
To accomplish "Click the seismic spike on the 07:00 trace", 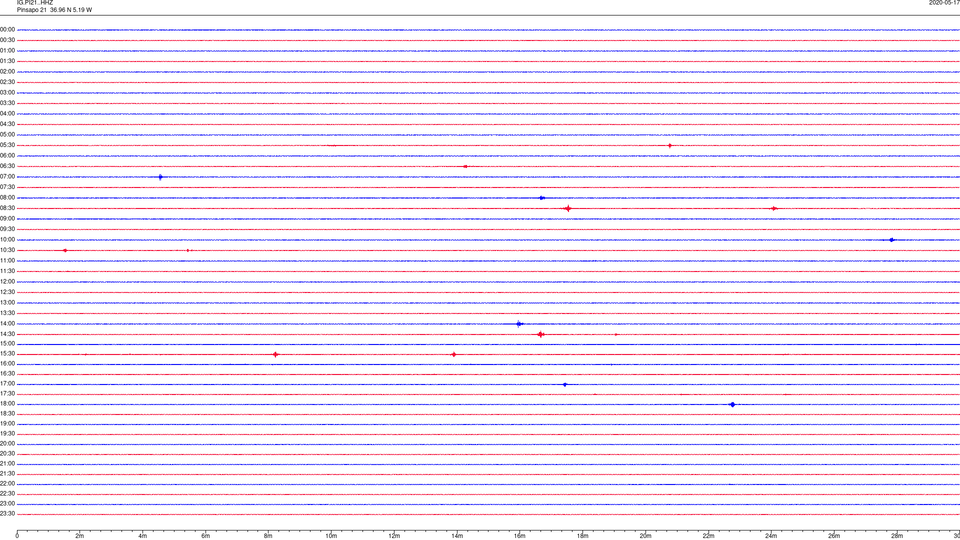I will [160, 178].
